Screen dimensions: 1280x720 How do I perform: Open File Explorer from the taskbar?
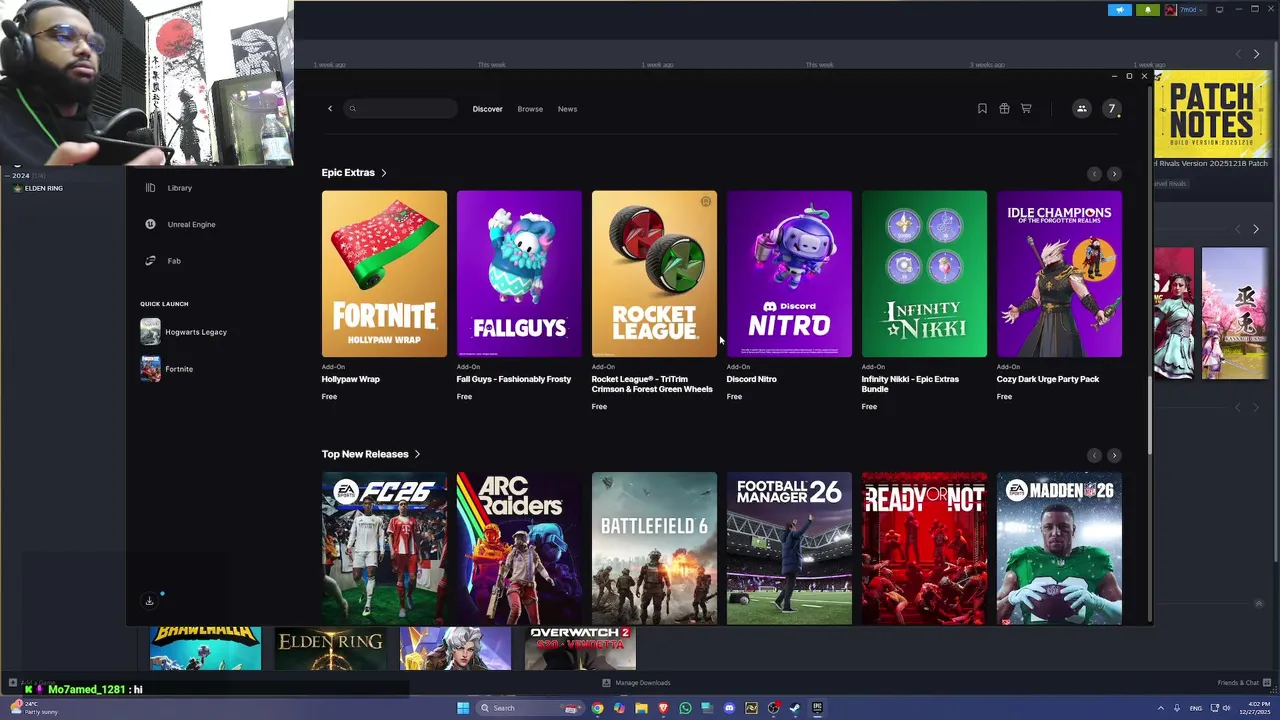641,708
